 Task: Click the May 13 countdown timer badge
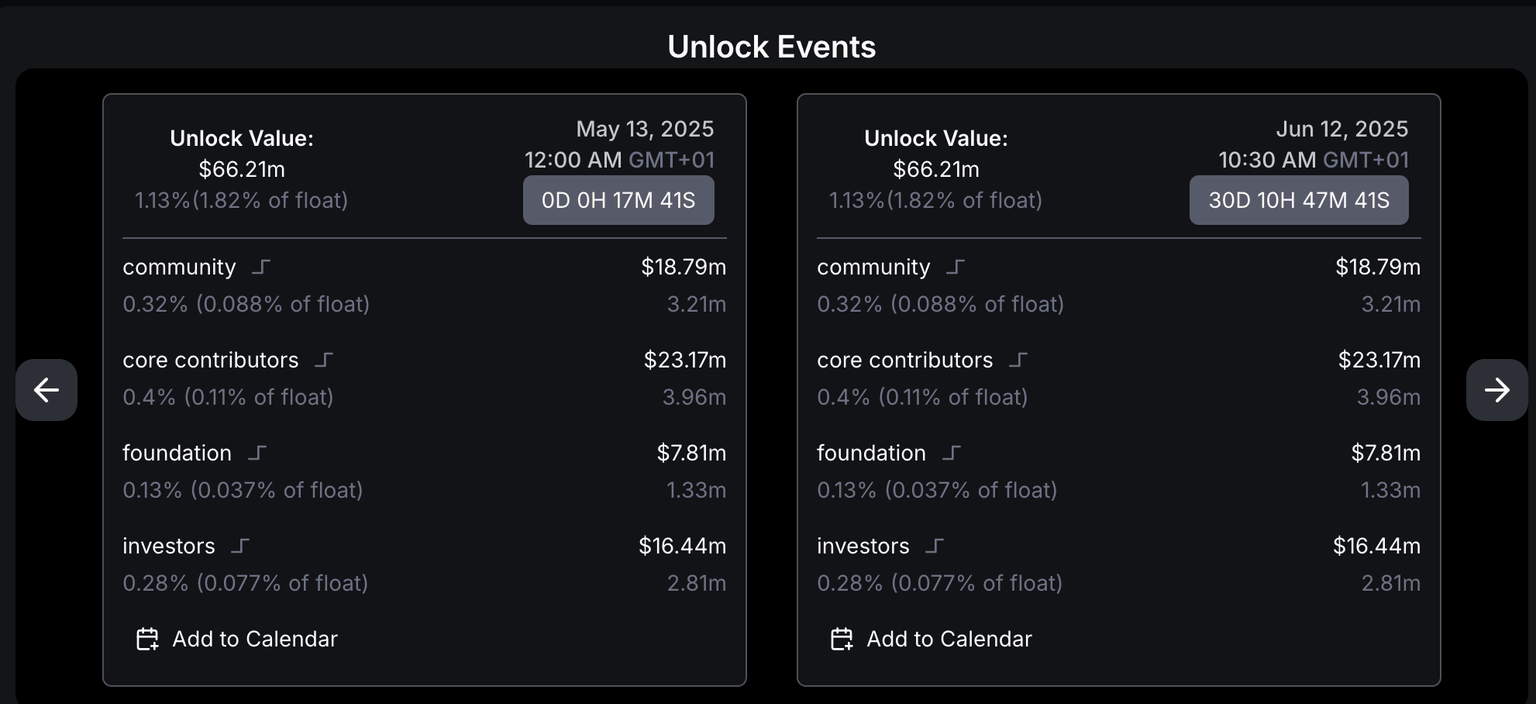(618, 199)
